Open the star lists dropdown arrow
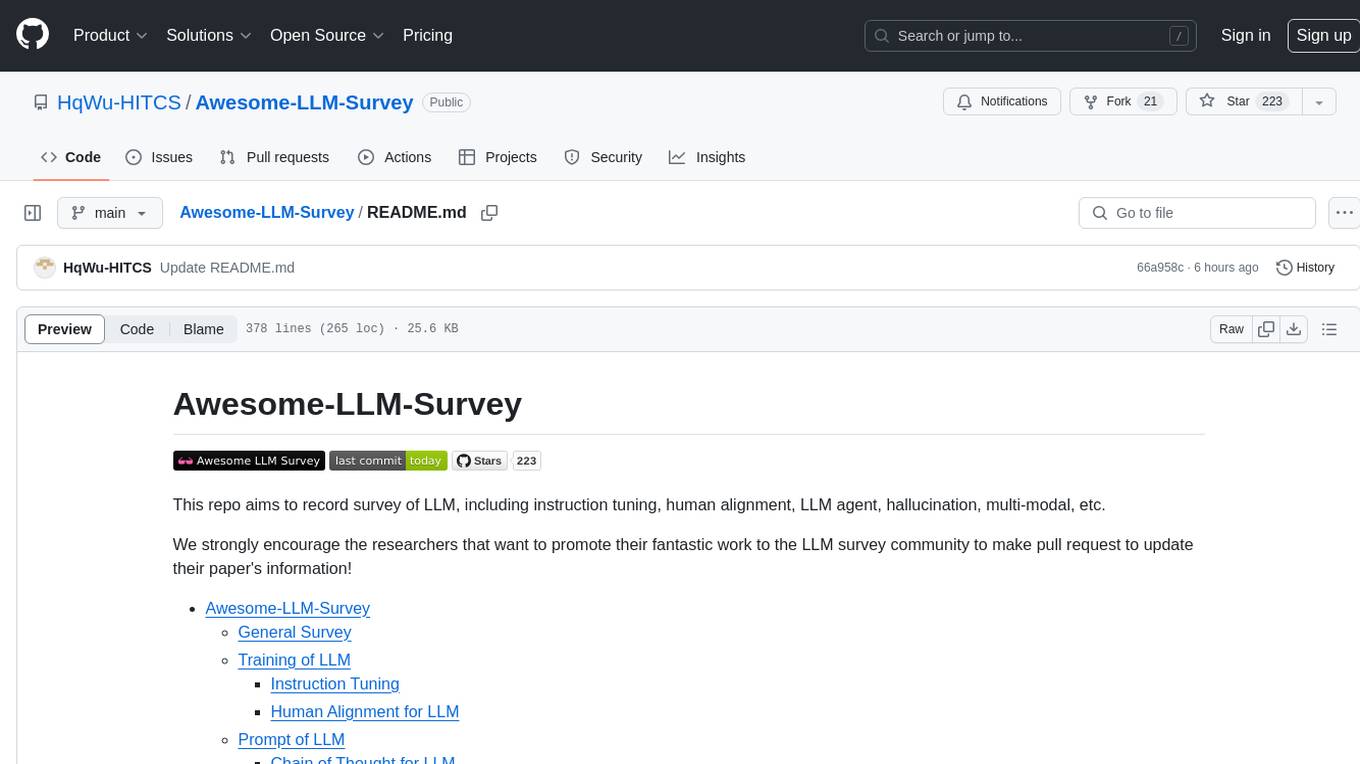The image size is (1360, 764). click(1319, 102)
